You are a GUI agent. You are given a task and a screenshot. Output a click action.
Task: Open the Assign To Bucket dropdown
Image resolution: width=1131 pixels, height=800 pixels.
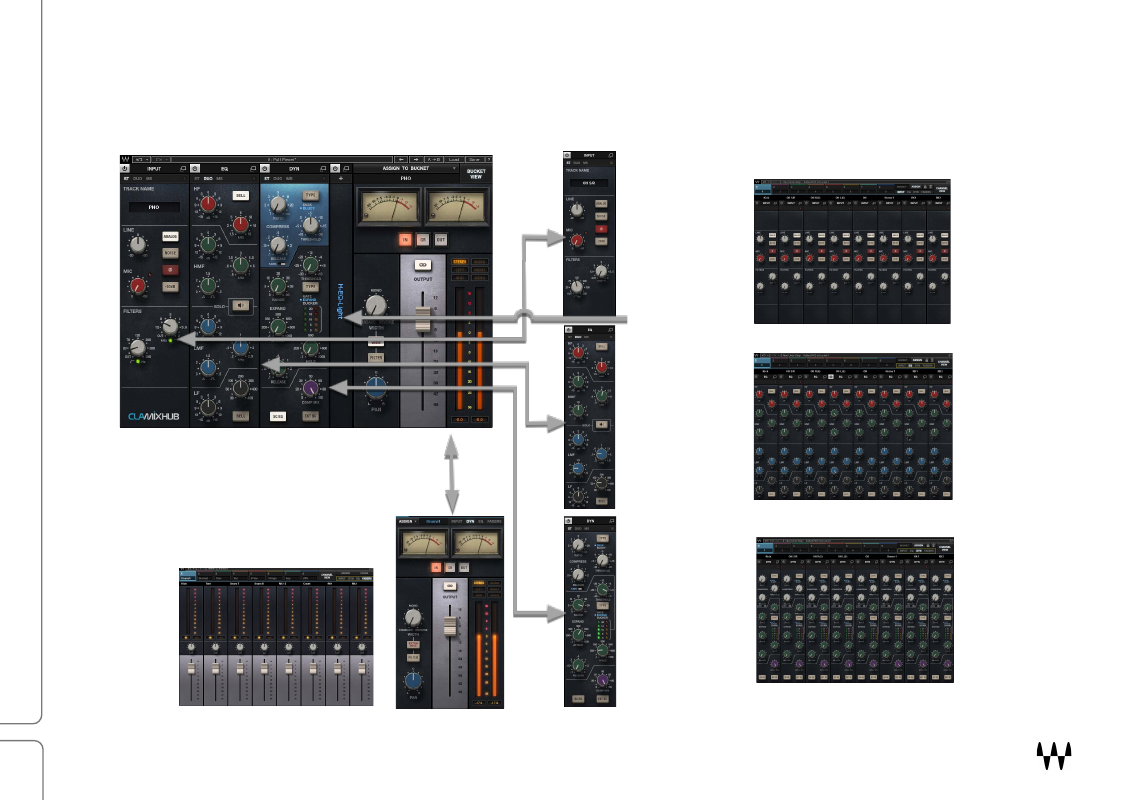pos(406,168)
